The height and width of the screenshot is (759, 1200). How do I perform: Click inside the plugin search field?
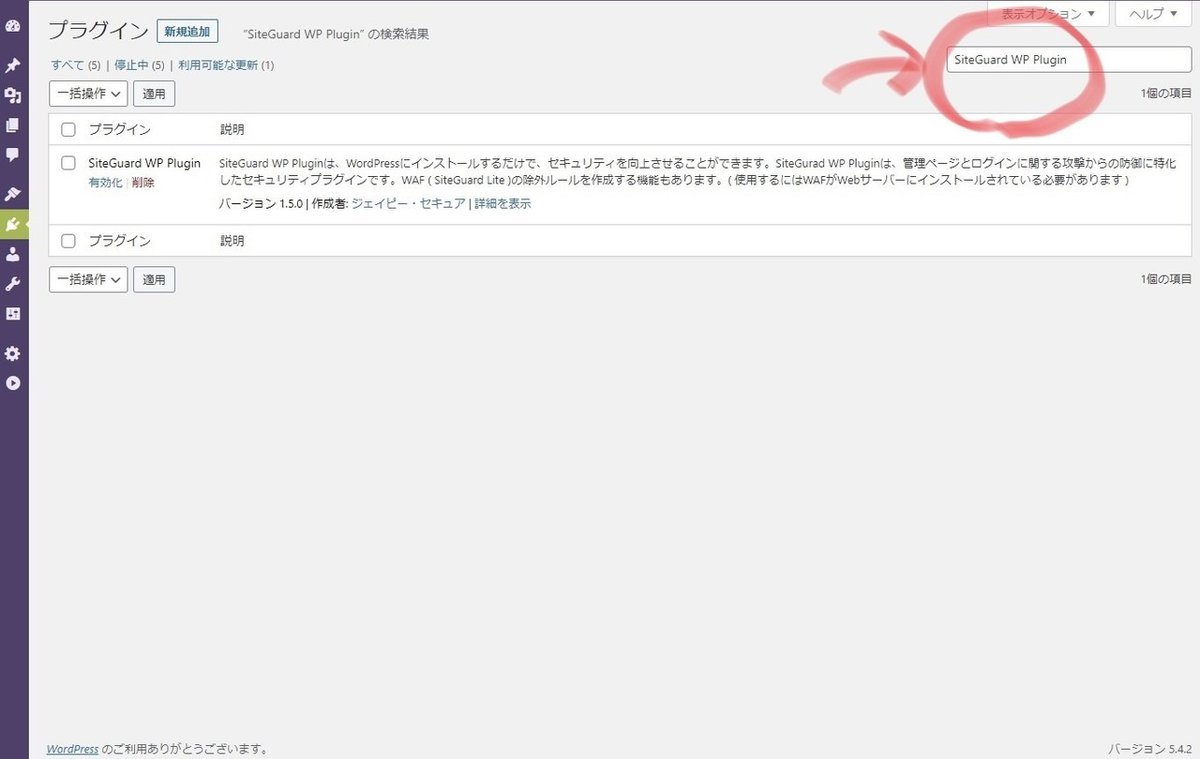(x=1068, y=60)
